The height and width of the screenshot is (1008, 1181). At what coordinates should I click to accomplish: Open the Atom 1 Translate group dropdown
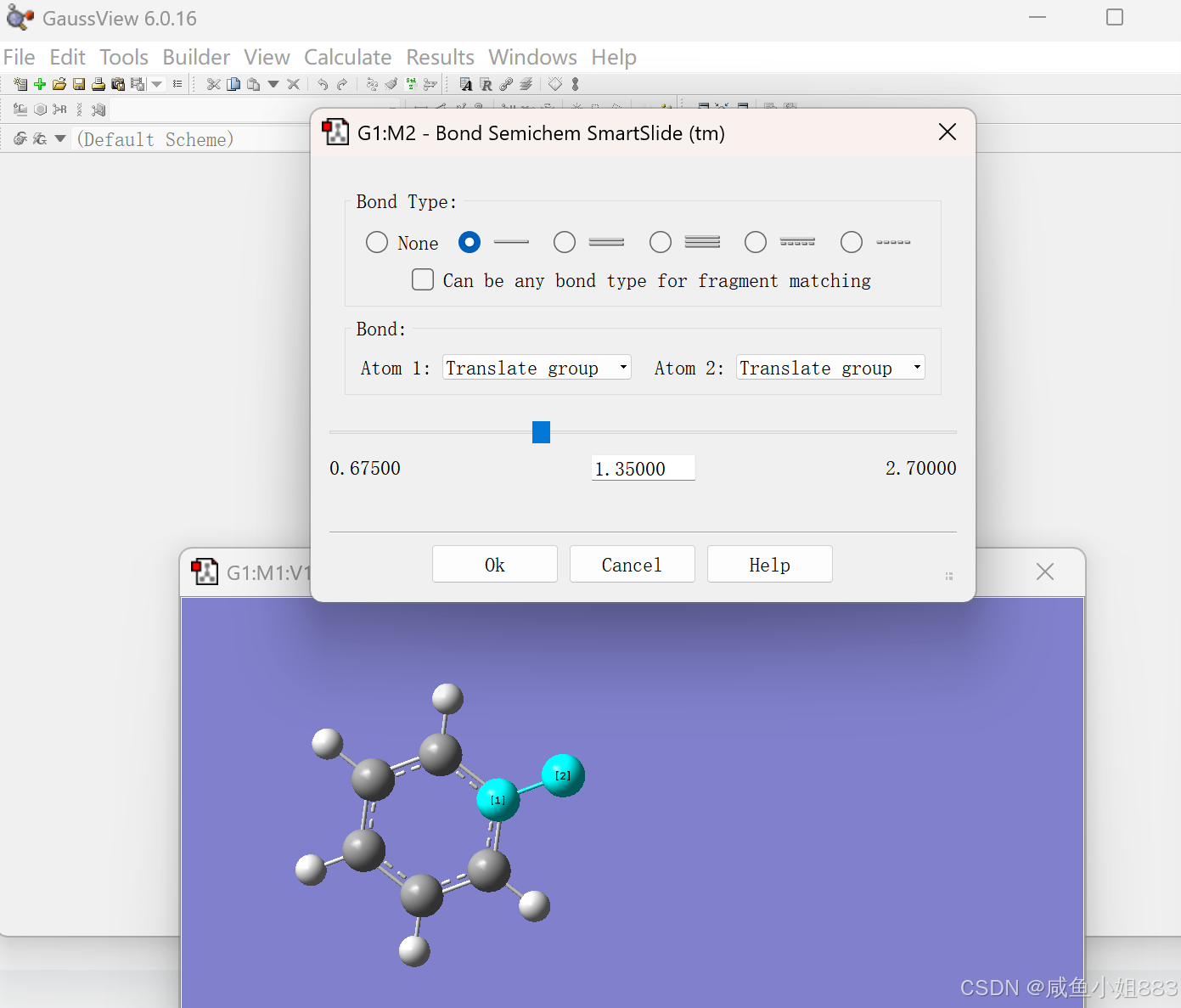click(537, 368)
